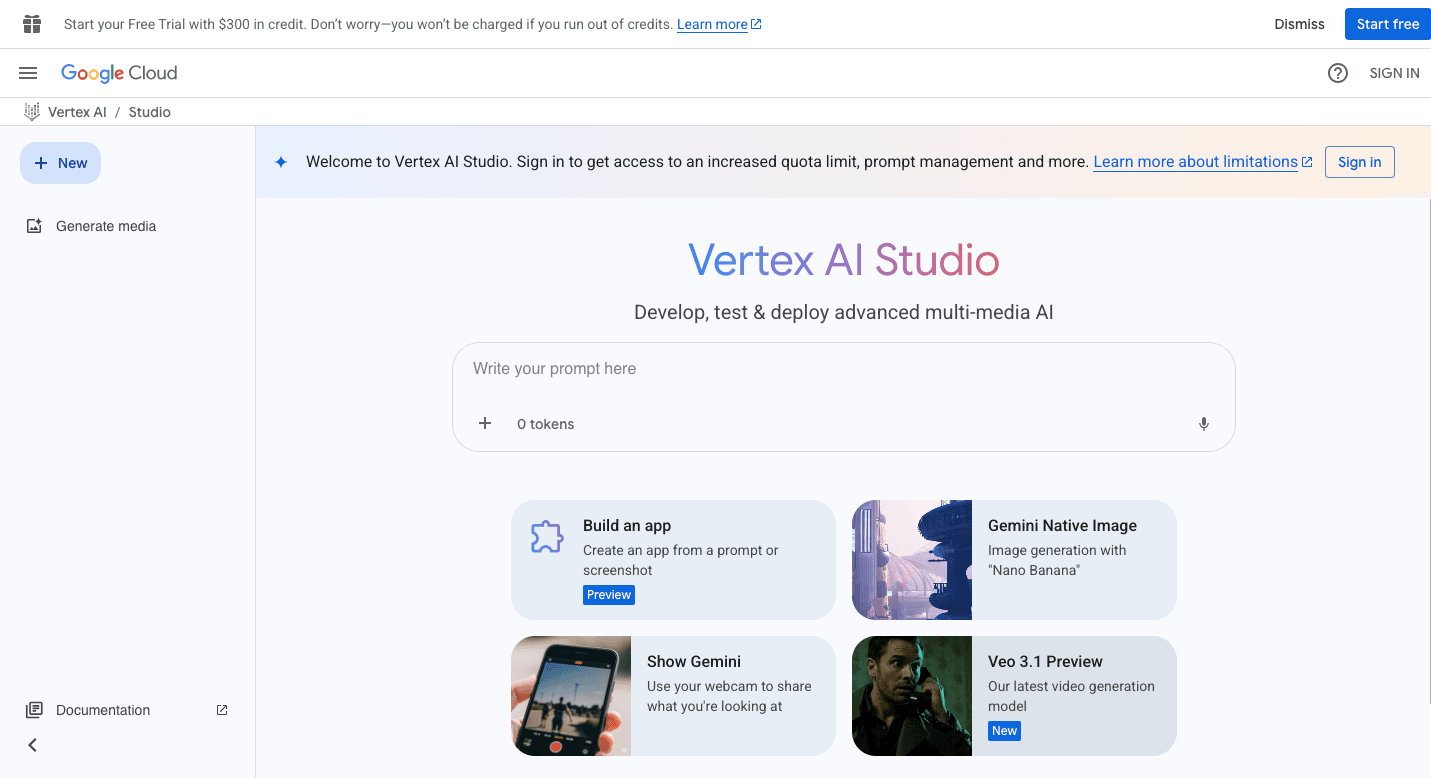The height and width of the screenshot is (778, 1431).
Task: Open the Veo 3.1 Preview card thumbnail
Action: coord(911,696)
